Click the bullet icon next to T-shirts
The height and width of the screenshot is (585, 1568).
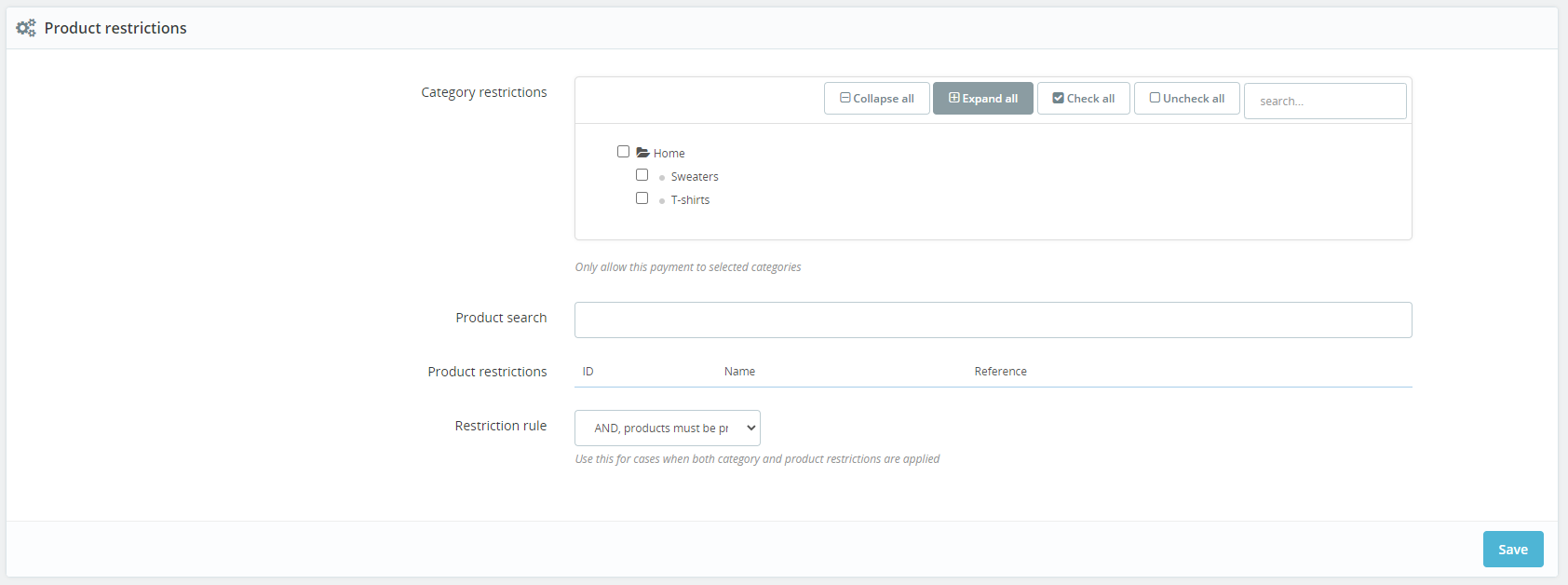[x=662, y=200]
